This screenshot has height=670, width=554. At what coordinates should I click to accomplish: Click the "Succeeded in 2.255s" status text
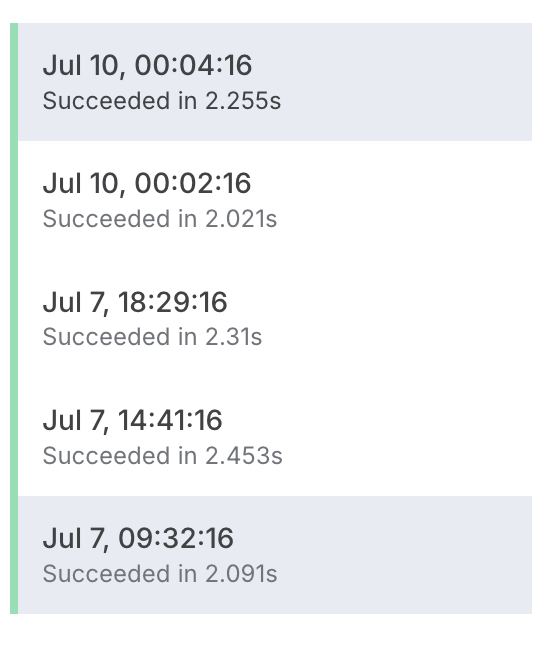point(161,101)
